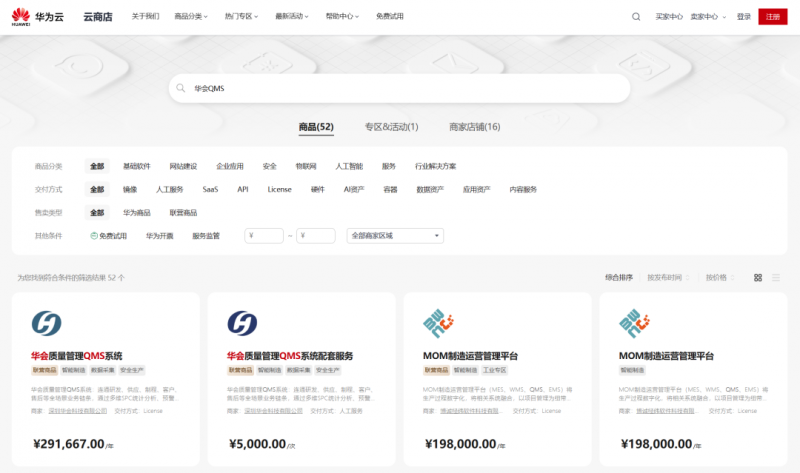The height and width of the screenshot is (473, 800).
Task: Sort results by 按价格 arrow
Action: point(732,278)
